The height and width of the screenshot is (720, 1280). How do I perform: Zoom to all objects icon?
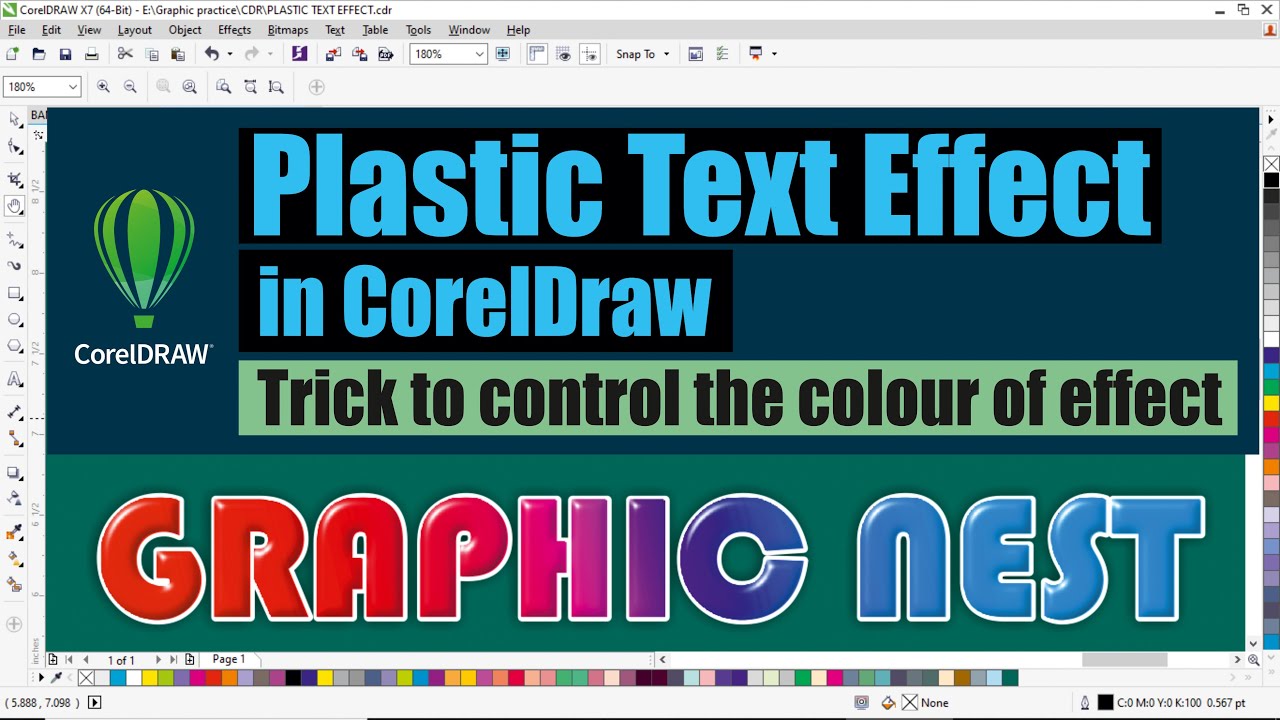click(x=190, y=87)
